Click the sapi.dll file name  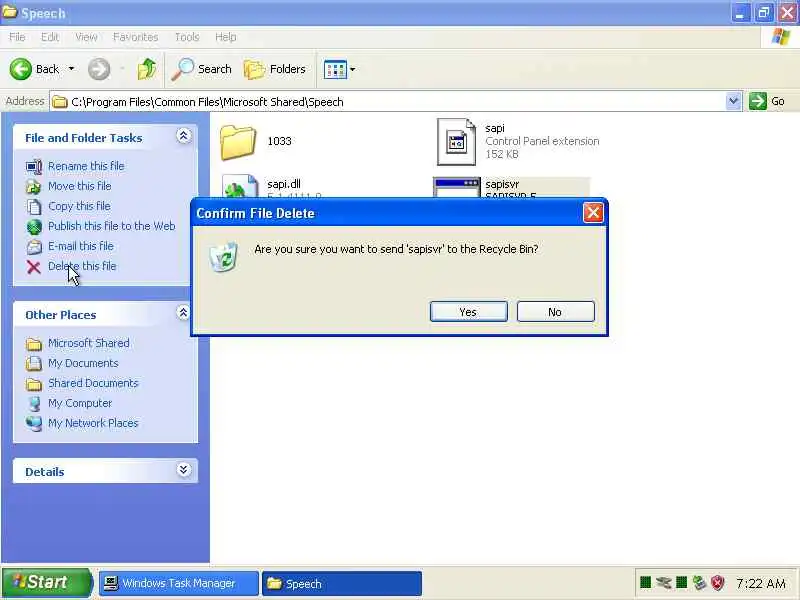coord(284,184)
